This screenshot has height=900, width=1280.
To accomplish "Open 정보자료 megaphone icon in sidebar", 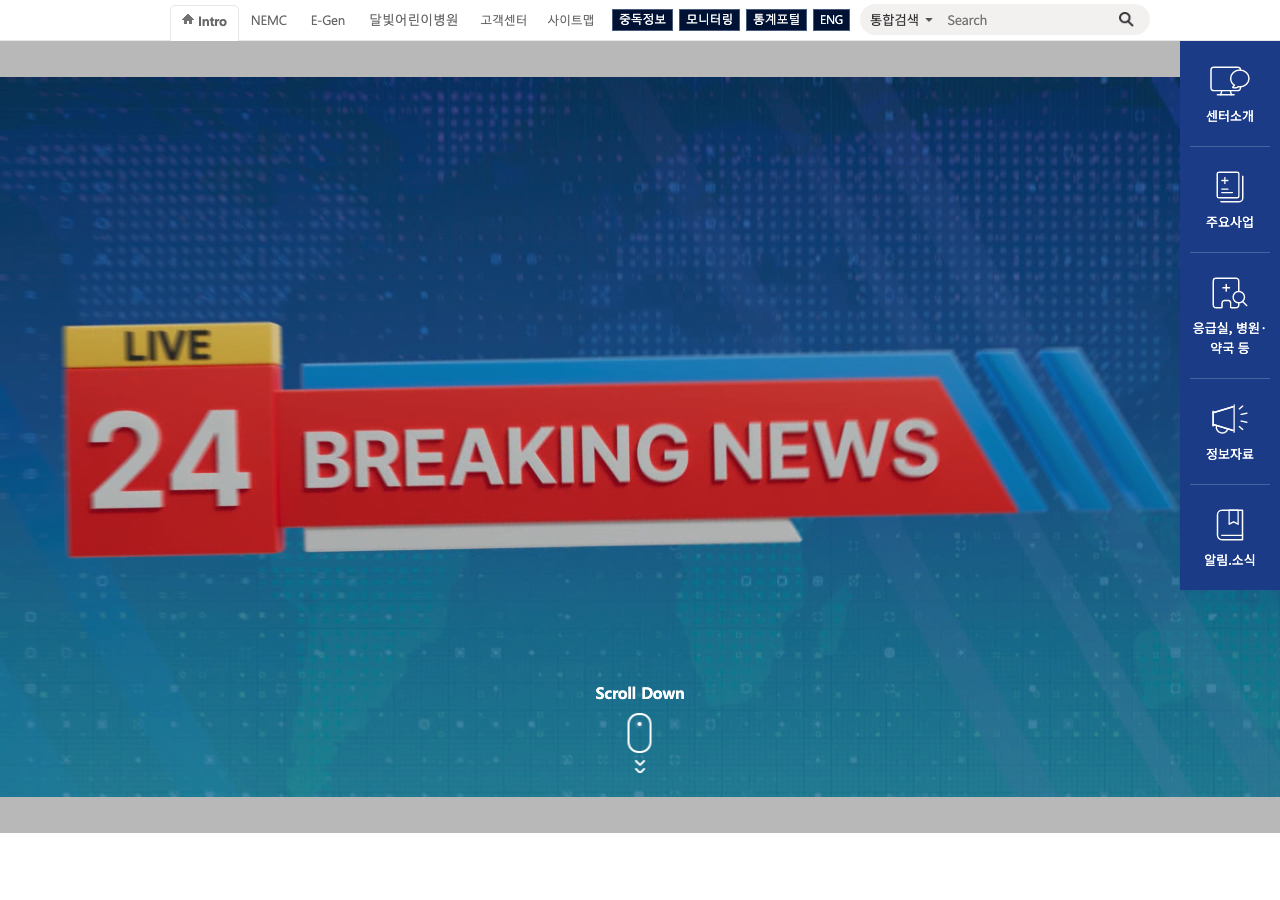I will point(1230,419).
